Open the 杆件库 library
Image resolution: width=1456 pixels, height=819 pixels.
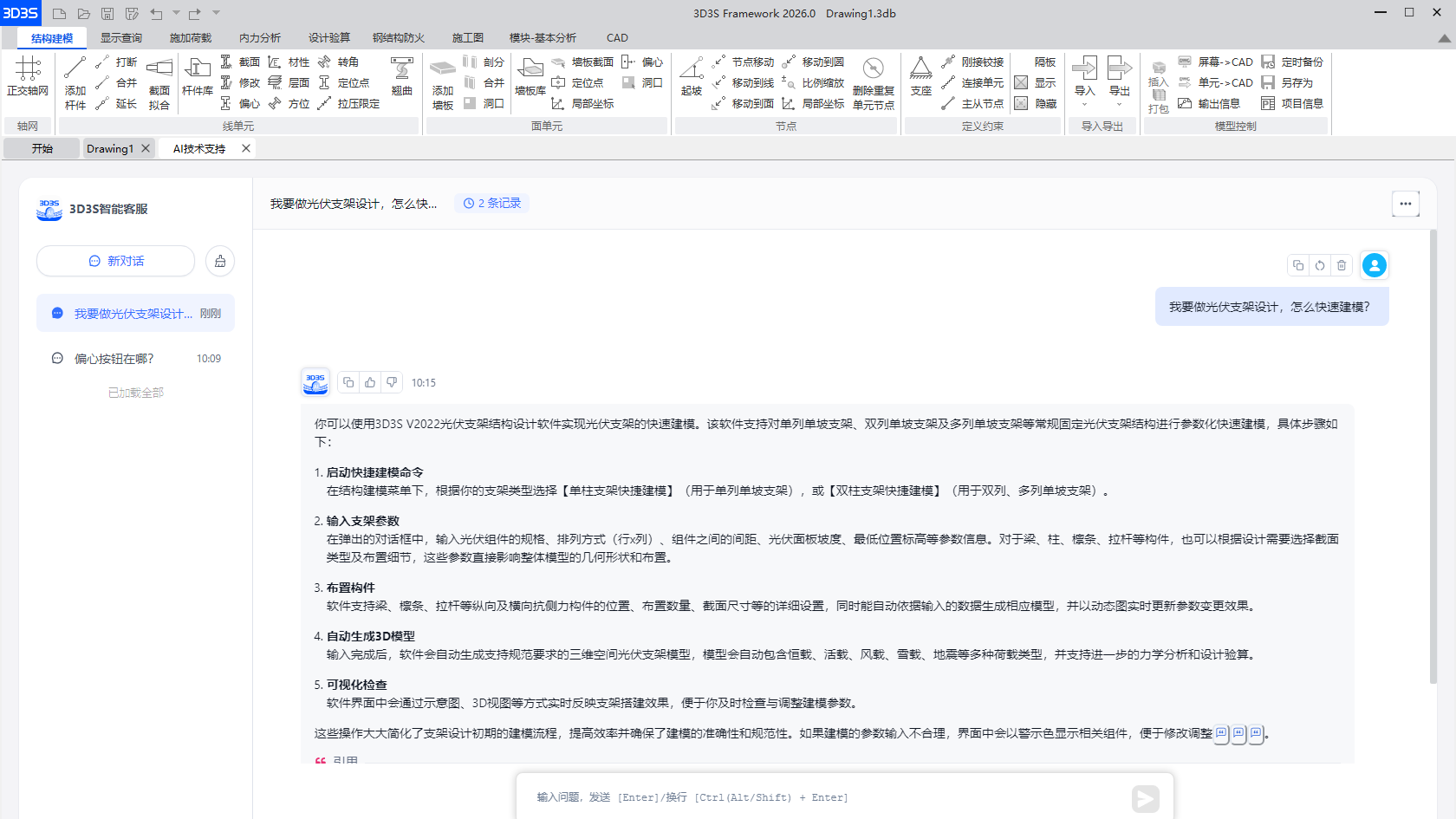pyautogui.click(x=198, y=76)
